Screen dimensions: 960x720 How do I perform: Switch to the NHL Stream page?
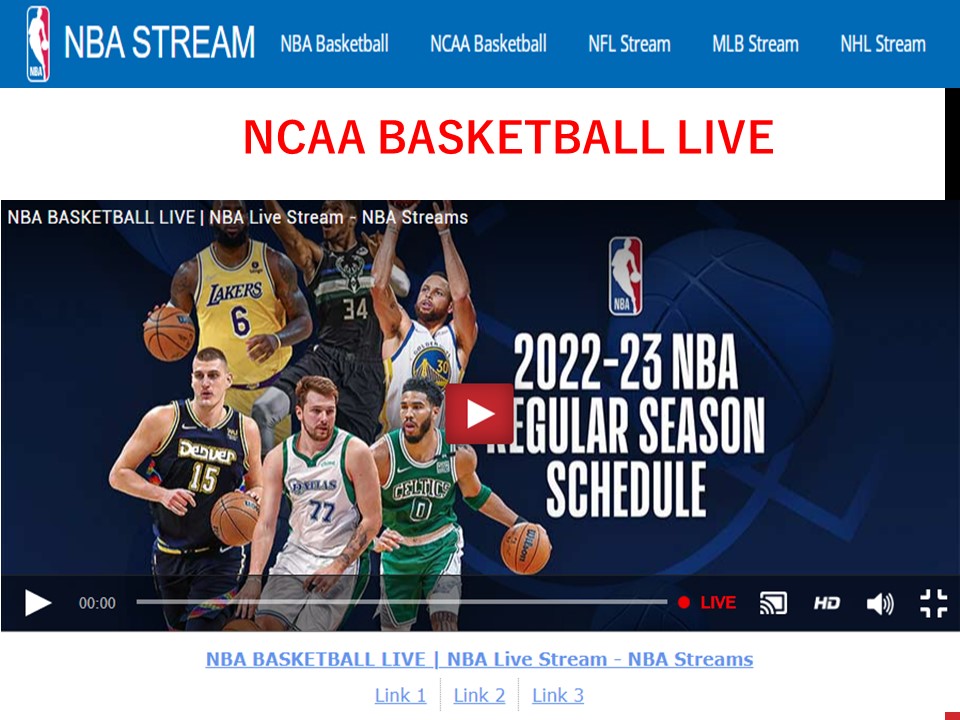[882, 44]
